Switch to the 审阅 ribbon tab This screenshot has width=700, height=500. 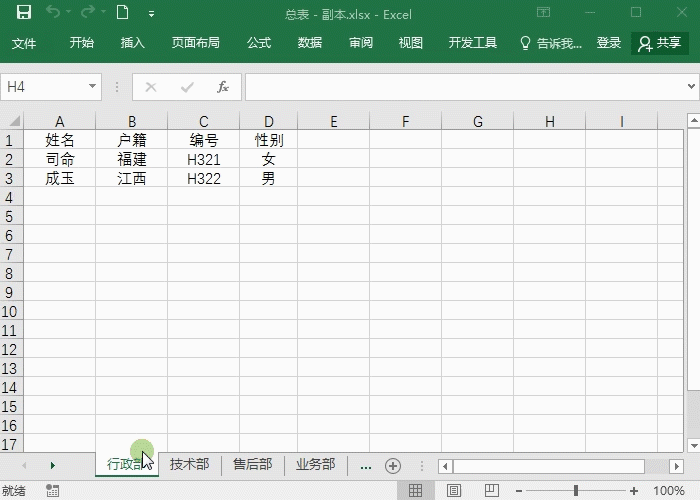pyautogui.click(x=361, y=43)
